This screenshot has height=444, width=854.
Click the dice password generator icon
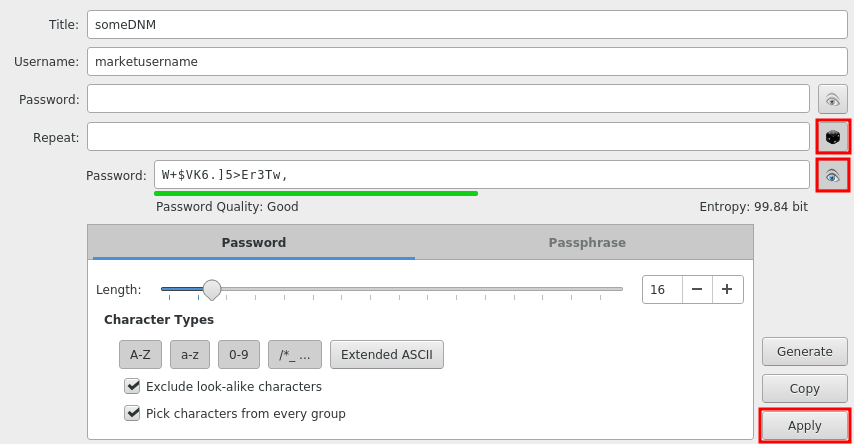(832, 136)
